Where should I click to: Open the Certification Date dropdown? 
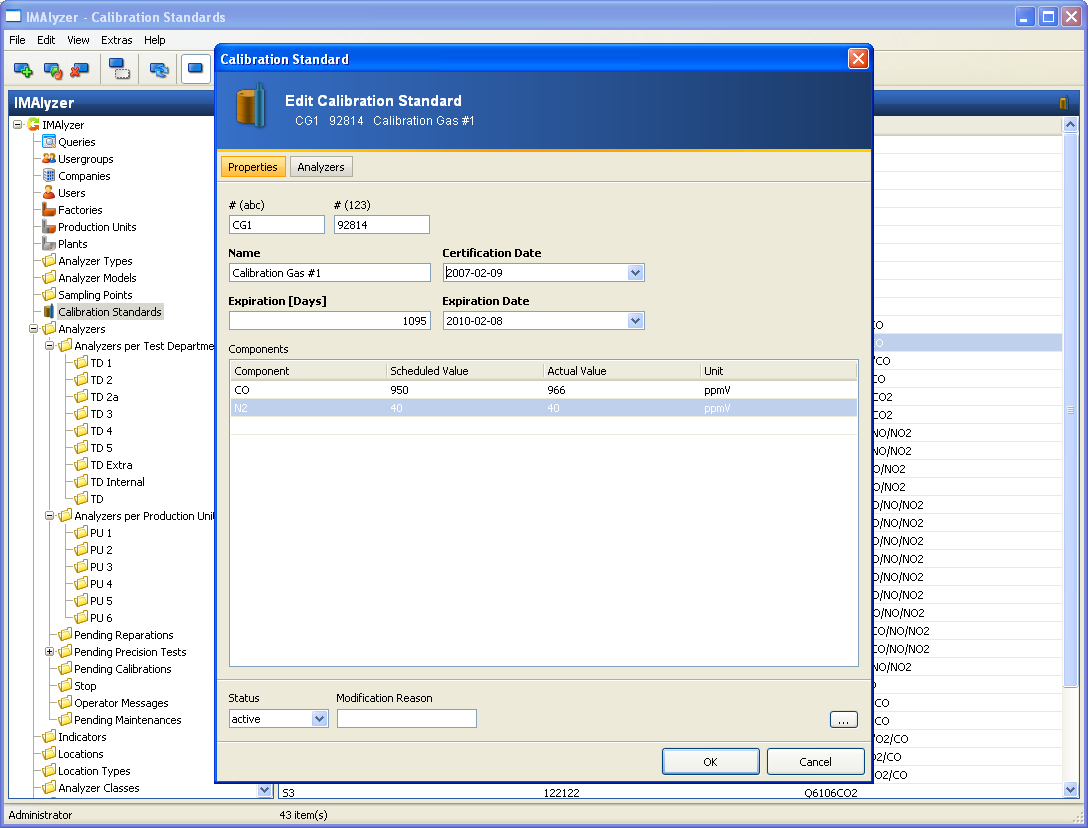[635, 273]
